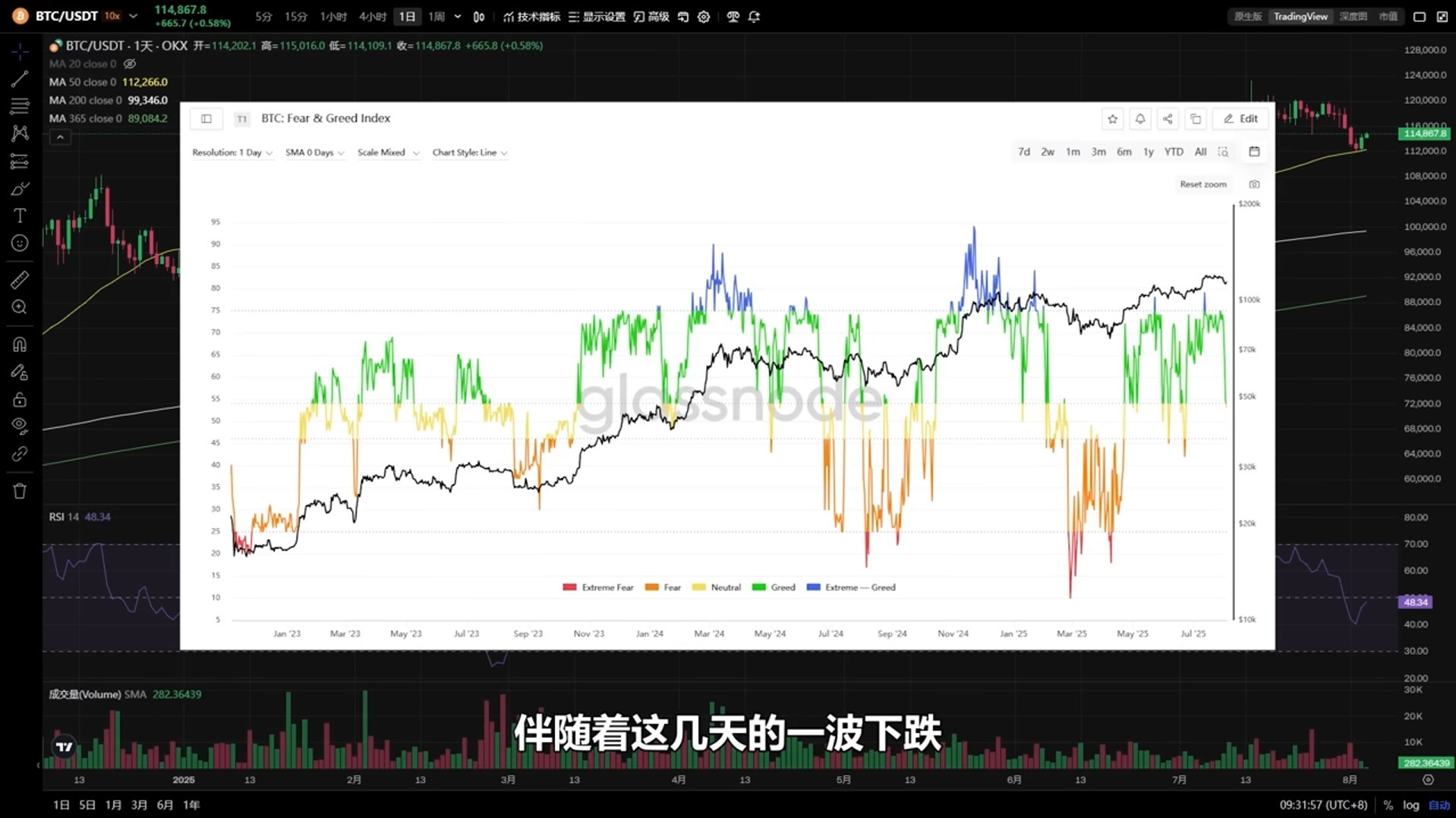Expand the more timeframes dropdown arrow
Screen dimensions: 1456x818
tap(458, 17)
